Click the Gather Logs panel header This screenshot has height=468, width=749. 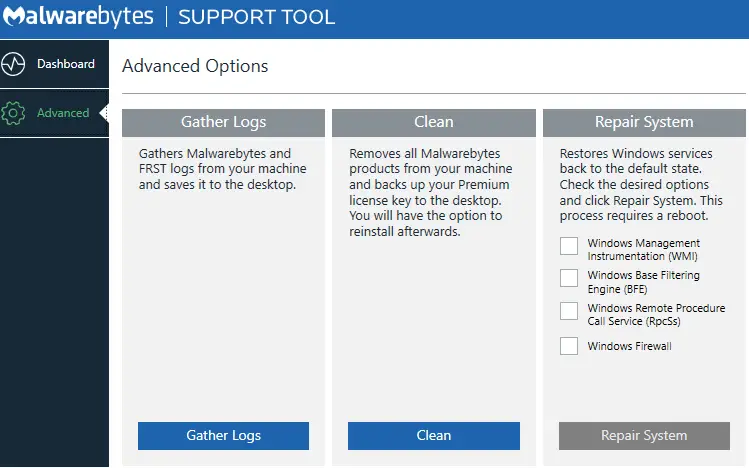(224, 123)
